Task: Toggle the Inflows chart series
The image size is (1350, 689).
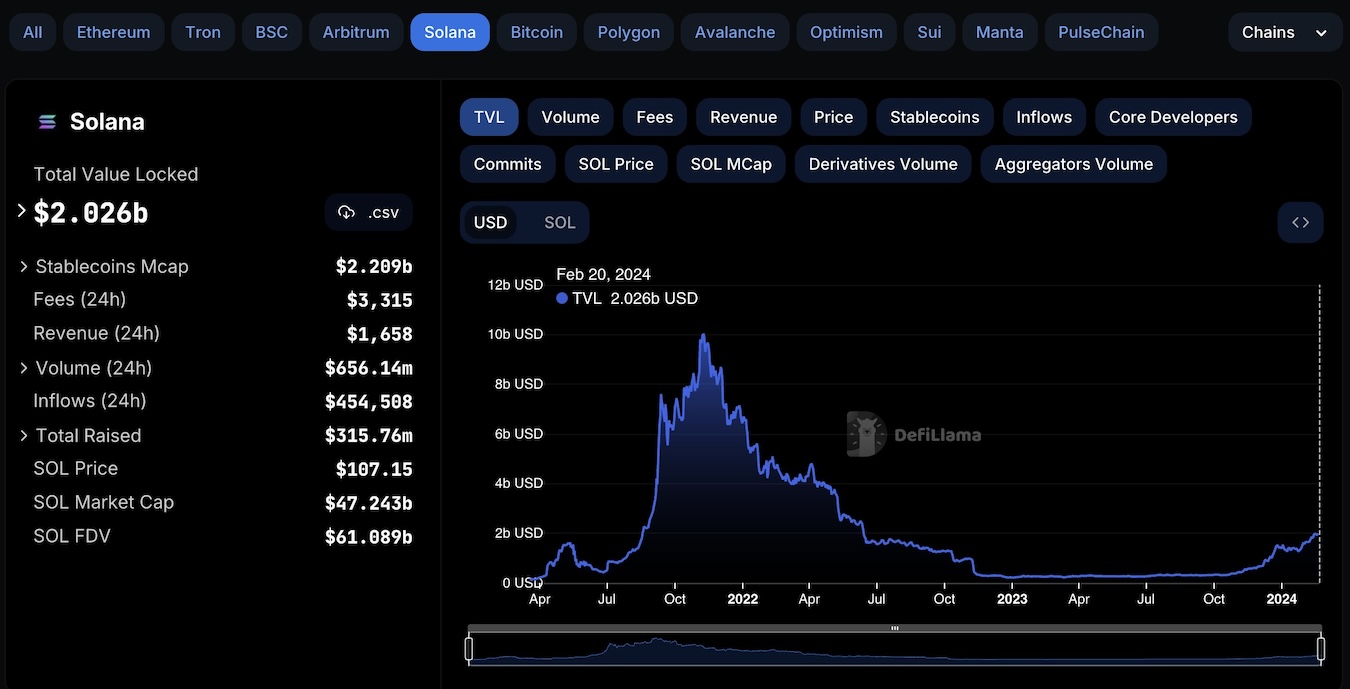Action: point(1044,117)
